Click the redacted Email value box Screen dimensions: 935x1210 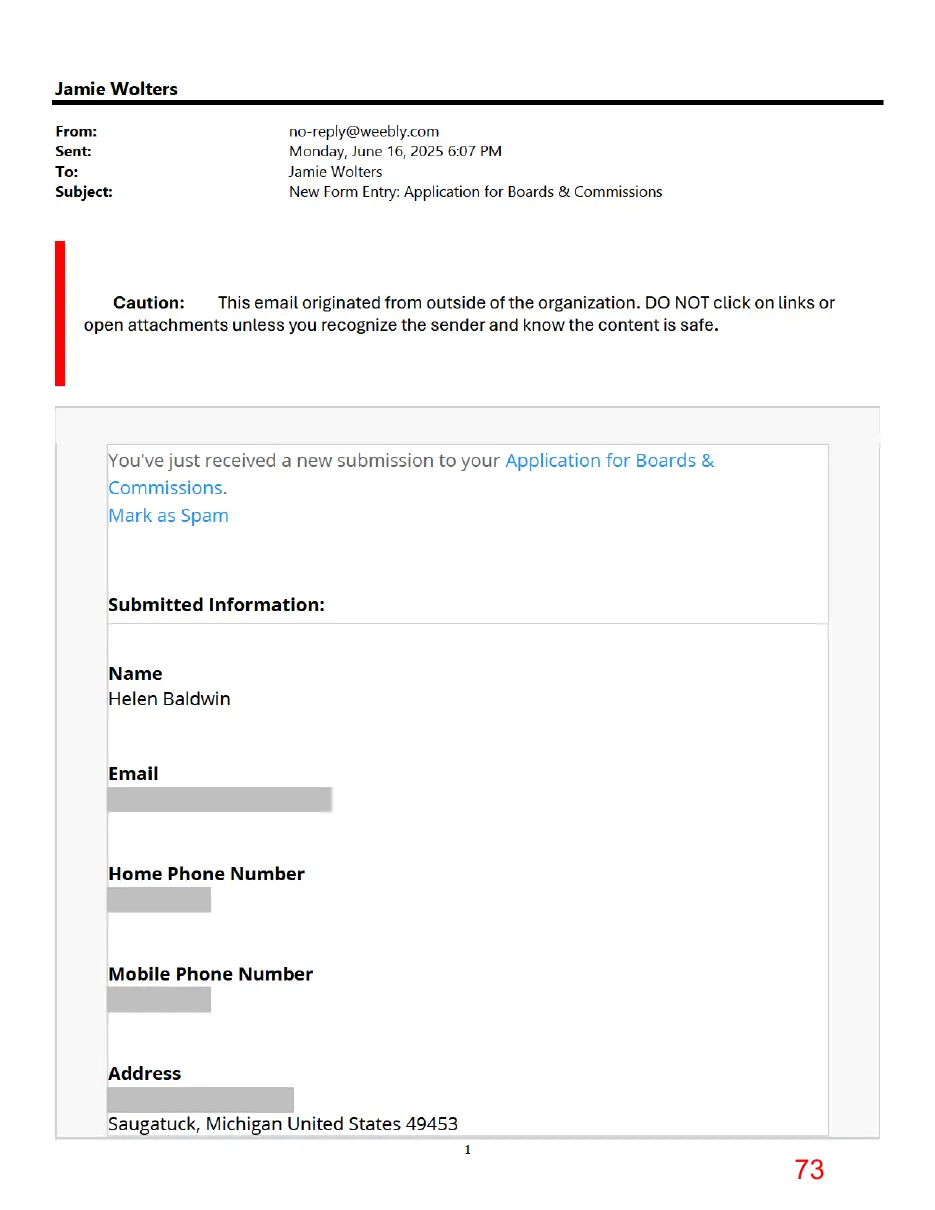pyautogui.click(x=220, y=799)
